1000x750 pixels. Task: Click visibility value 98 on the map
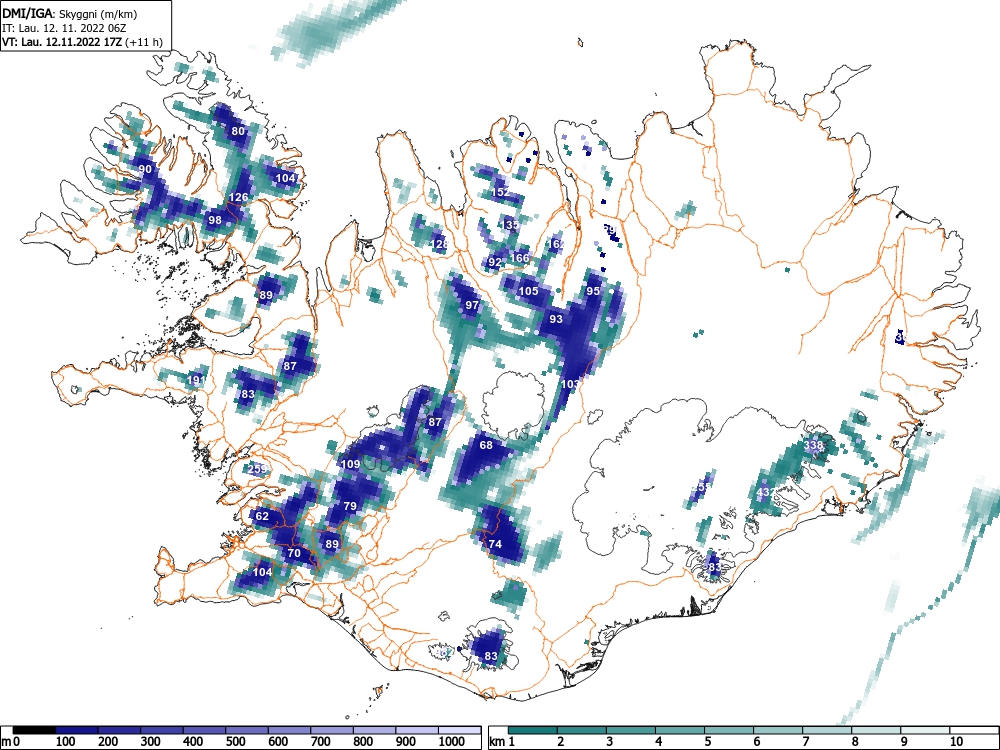[x=215, y=220]
